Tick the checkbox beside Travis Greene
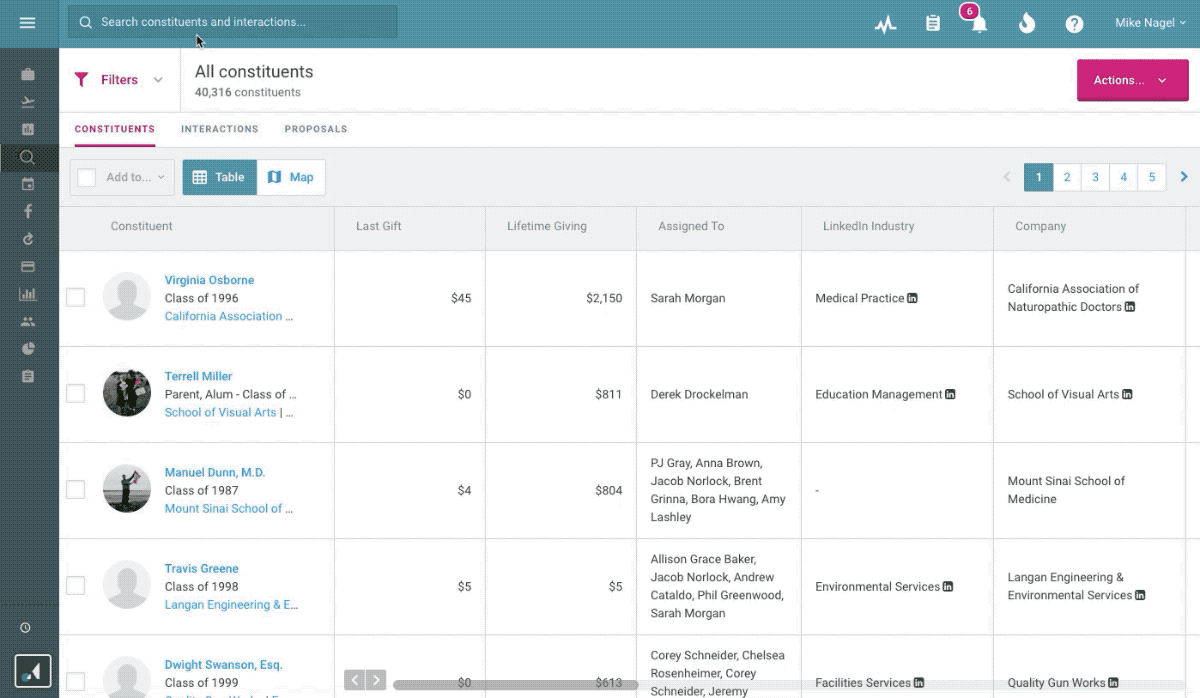 click(76, 586)
